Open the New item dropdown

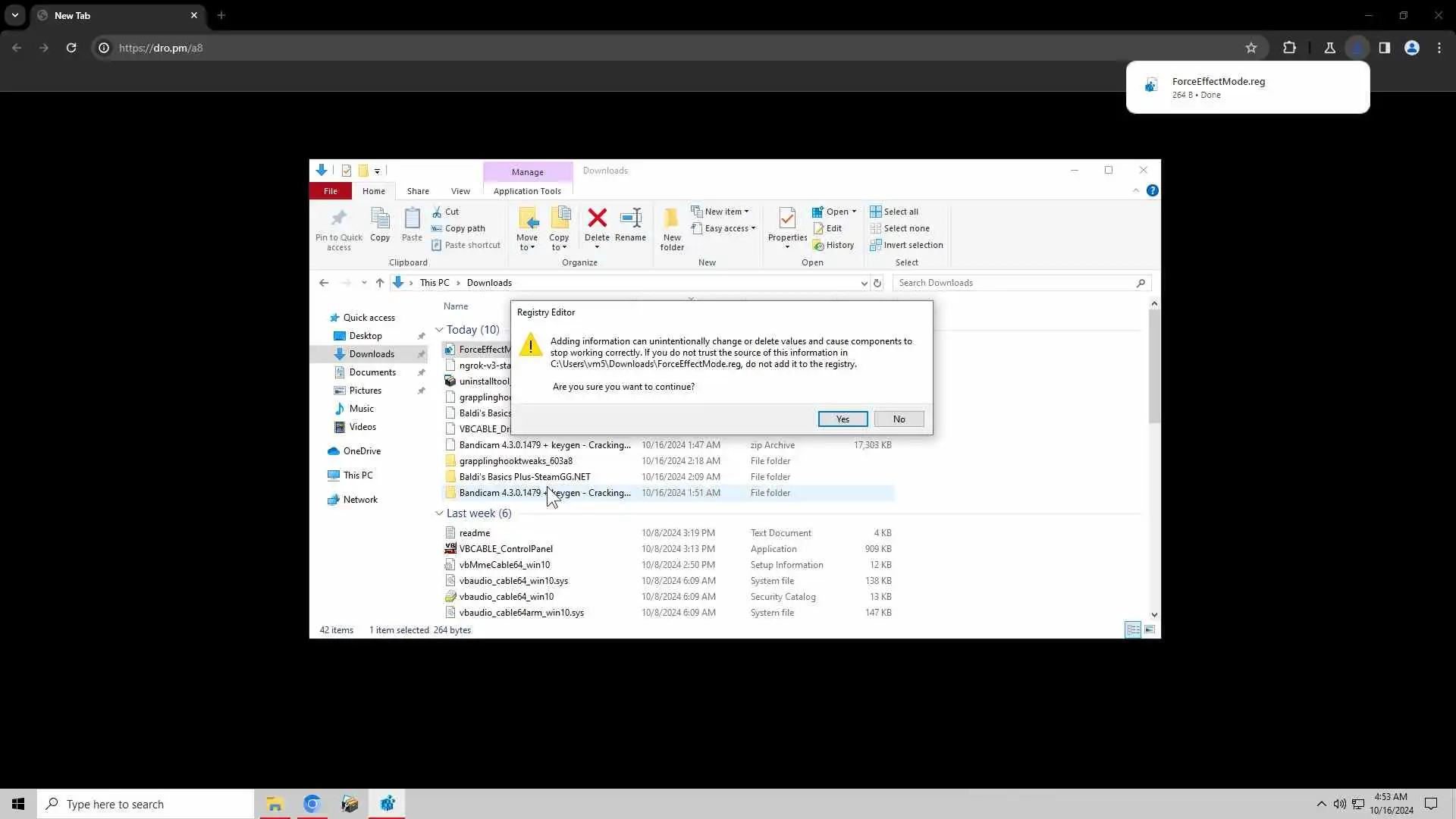click(720, 212)
